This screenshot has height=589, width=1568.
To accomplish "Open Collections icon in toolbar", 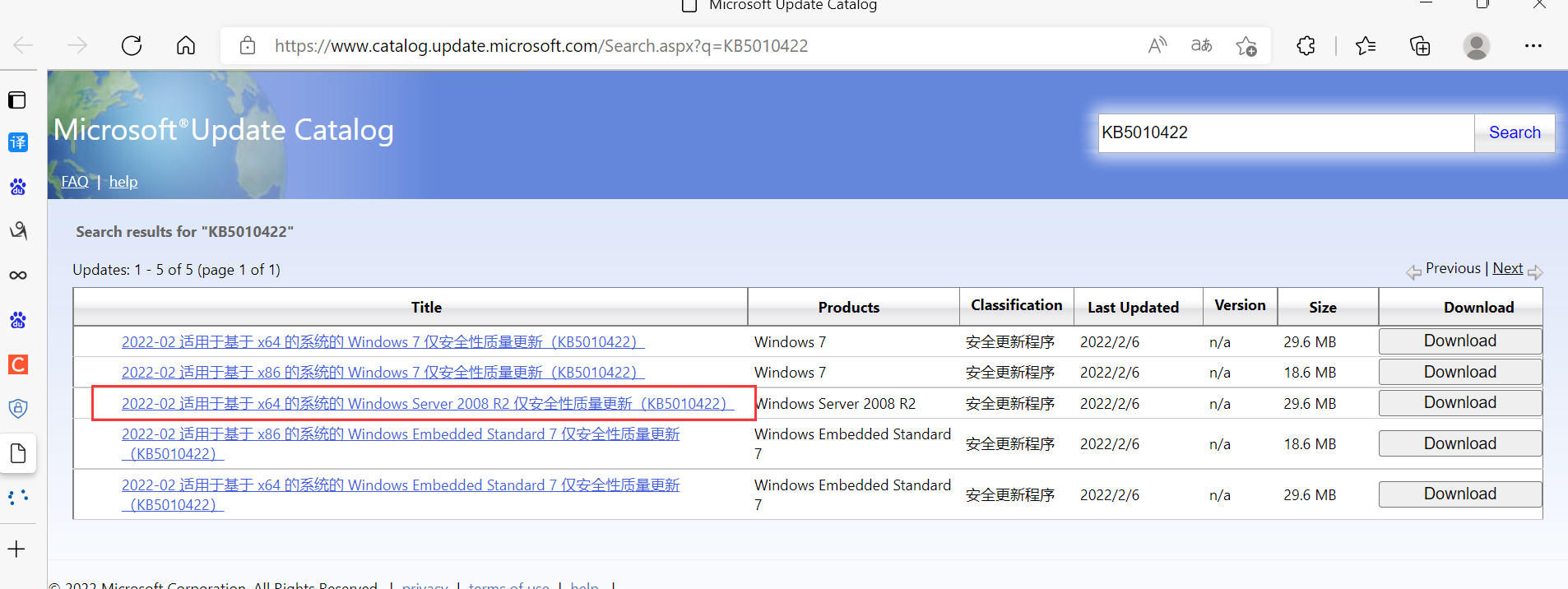I will [x=1420, y=45].
